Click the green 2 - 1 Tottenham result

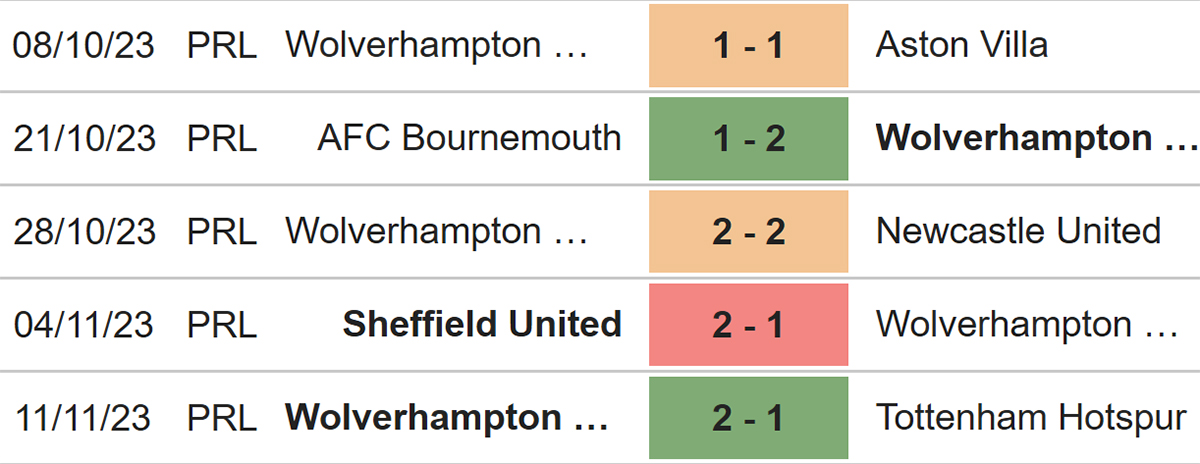pyautogui.click(x=748, y=417)
